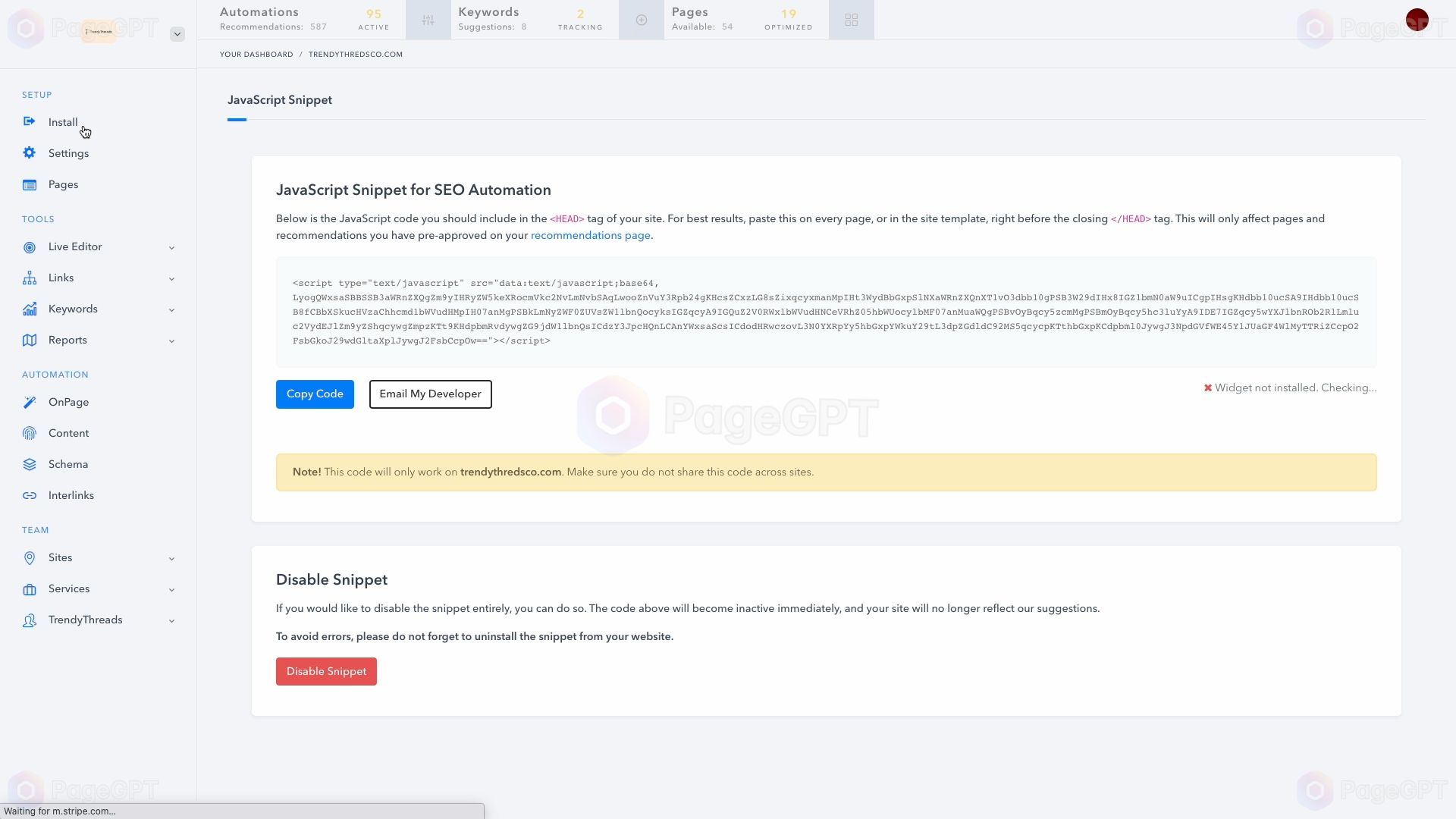The width and height of the screenshot is (1456, 819).
Task: Select the OnPage automation icon
Action: (29, 402)
